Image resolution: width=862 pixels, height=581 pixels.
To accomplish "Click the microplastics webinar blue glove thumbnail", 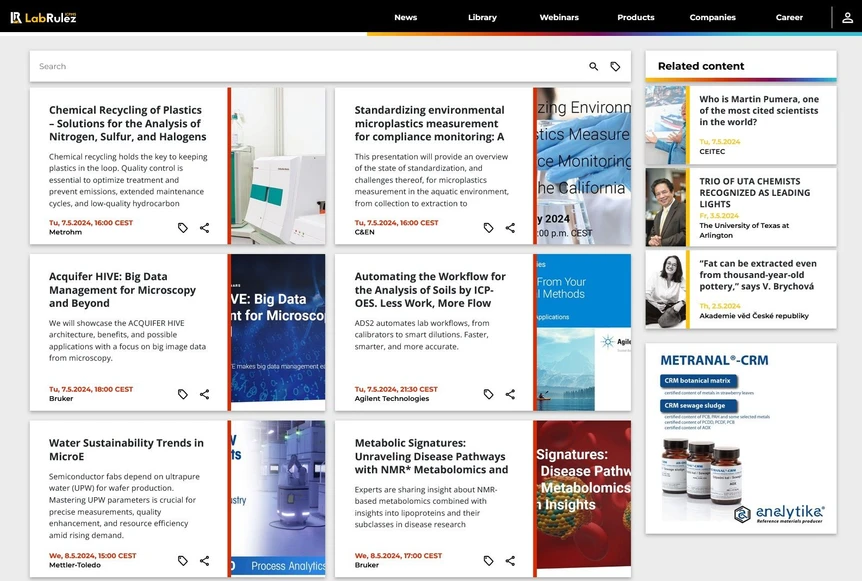I will (x=584, y=166).
